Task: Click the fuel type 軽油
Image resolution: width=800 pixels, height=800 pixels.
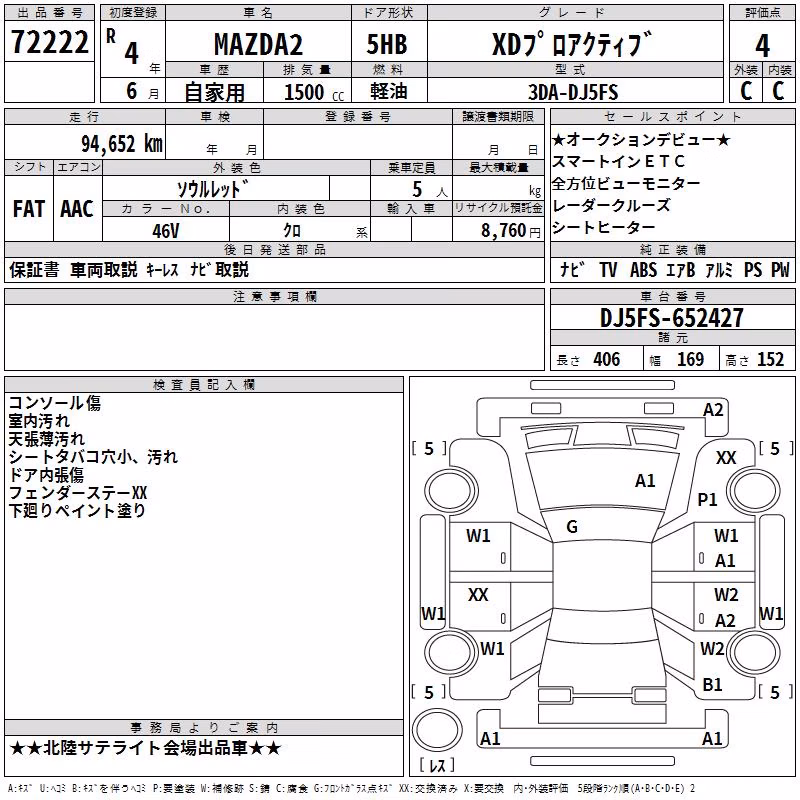Action: [x=389, y=91]
